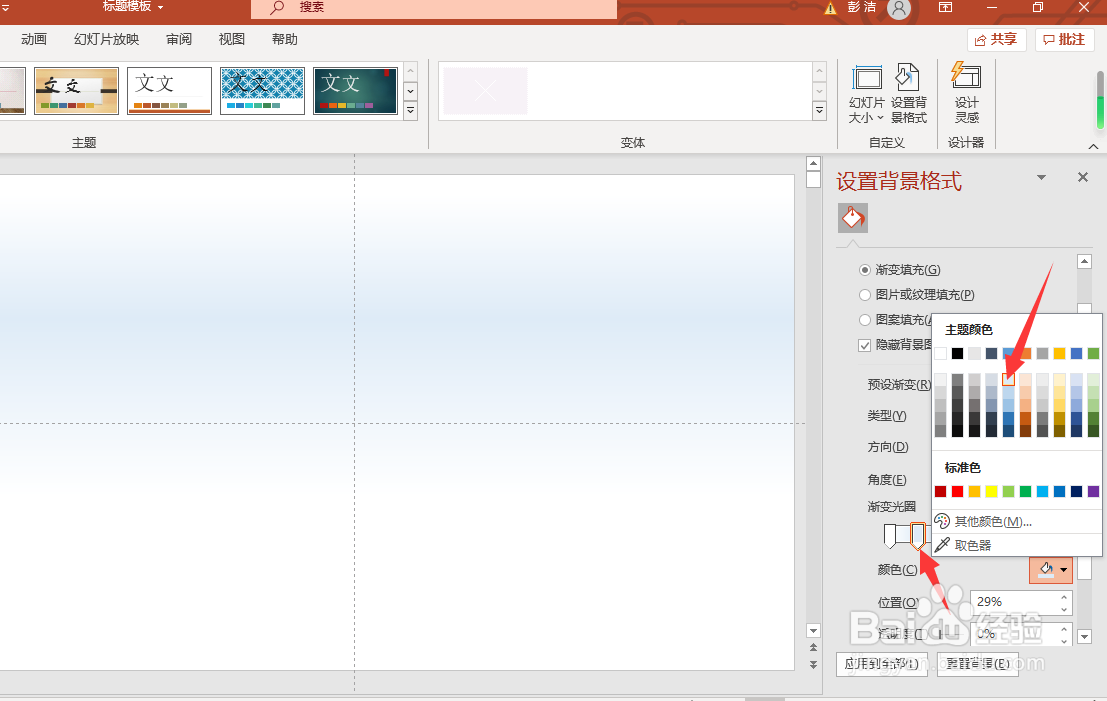Apply the dark teal theme thumbnail
This screenshot has width=1107, height=701.
pos(355,90)
